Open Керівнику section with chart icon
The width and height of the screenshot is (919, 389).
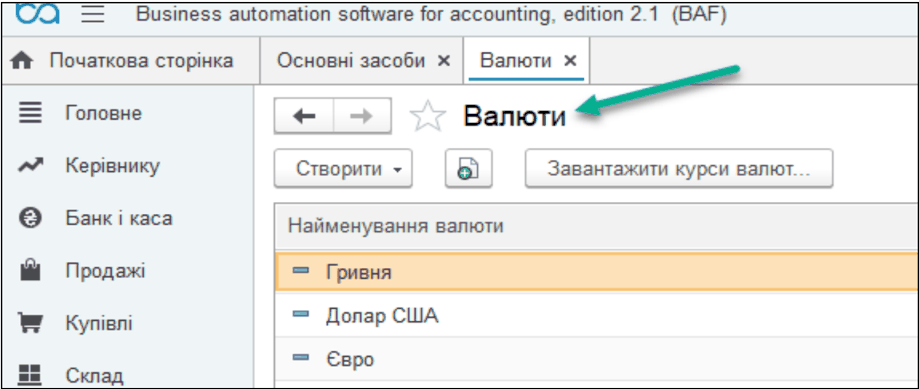(112, 166)
